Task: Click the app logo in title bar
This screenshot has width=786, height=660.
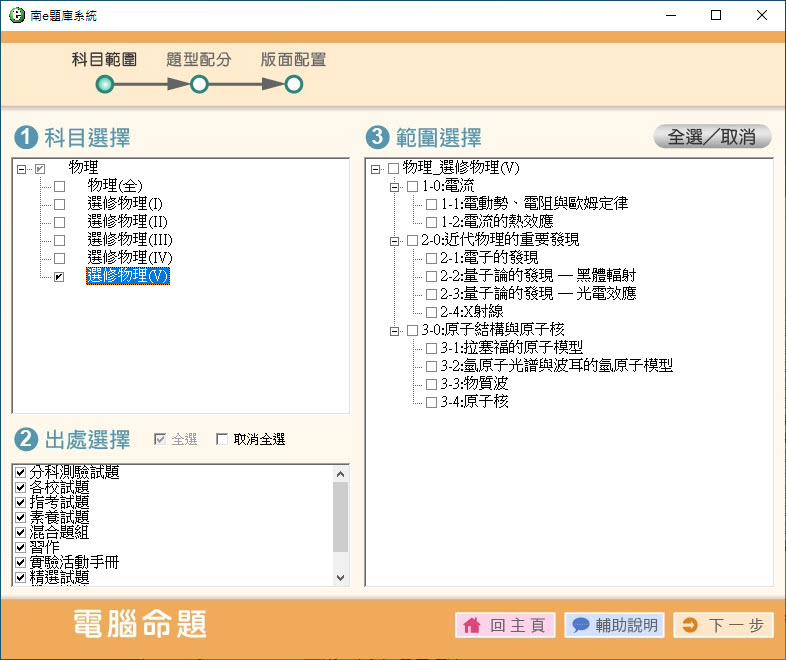Action: pyautogui.click(x=17, y=16)
